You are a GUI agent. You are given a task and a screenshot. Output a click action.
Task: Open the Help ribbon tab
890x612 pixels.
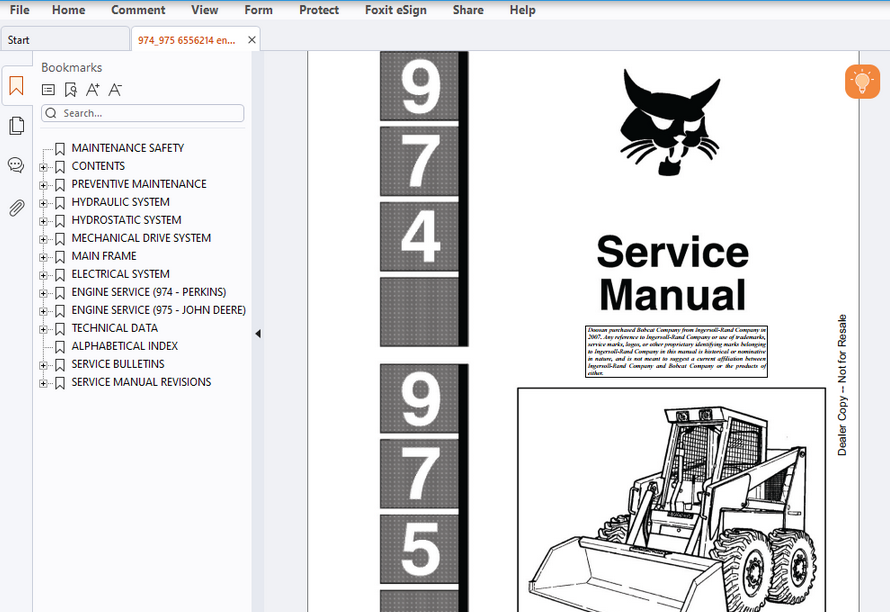(522, 10)
